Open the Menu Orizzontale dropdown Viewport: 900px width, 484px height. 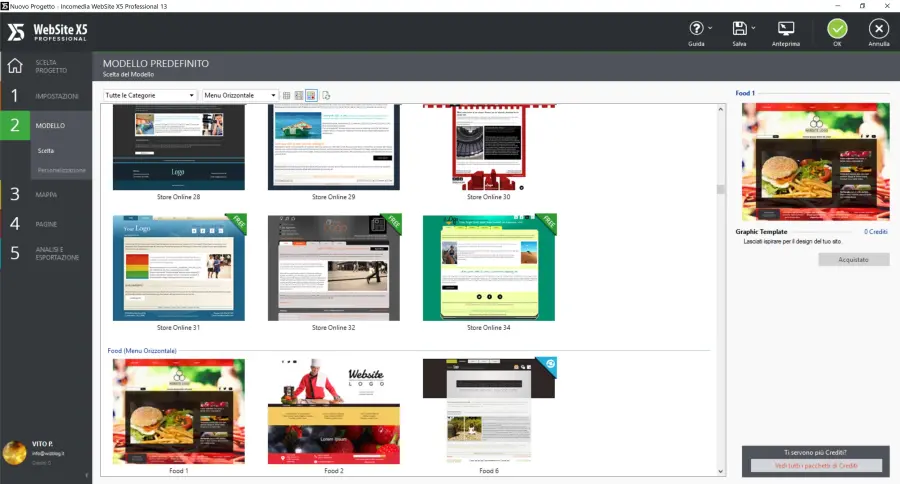(x=240, y=95)
